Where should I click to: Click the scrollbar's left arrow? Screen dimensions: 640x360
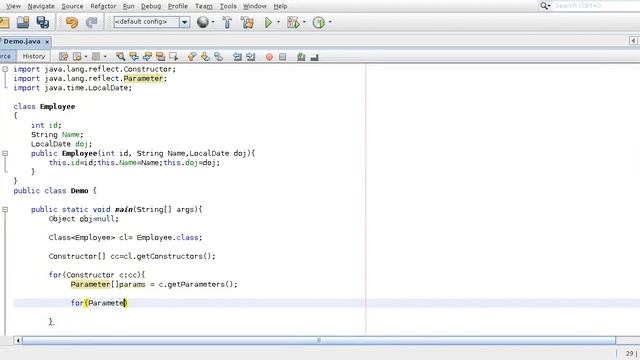(x=18, y=340)
